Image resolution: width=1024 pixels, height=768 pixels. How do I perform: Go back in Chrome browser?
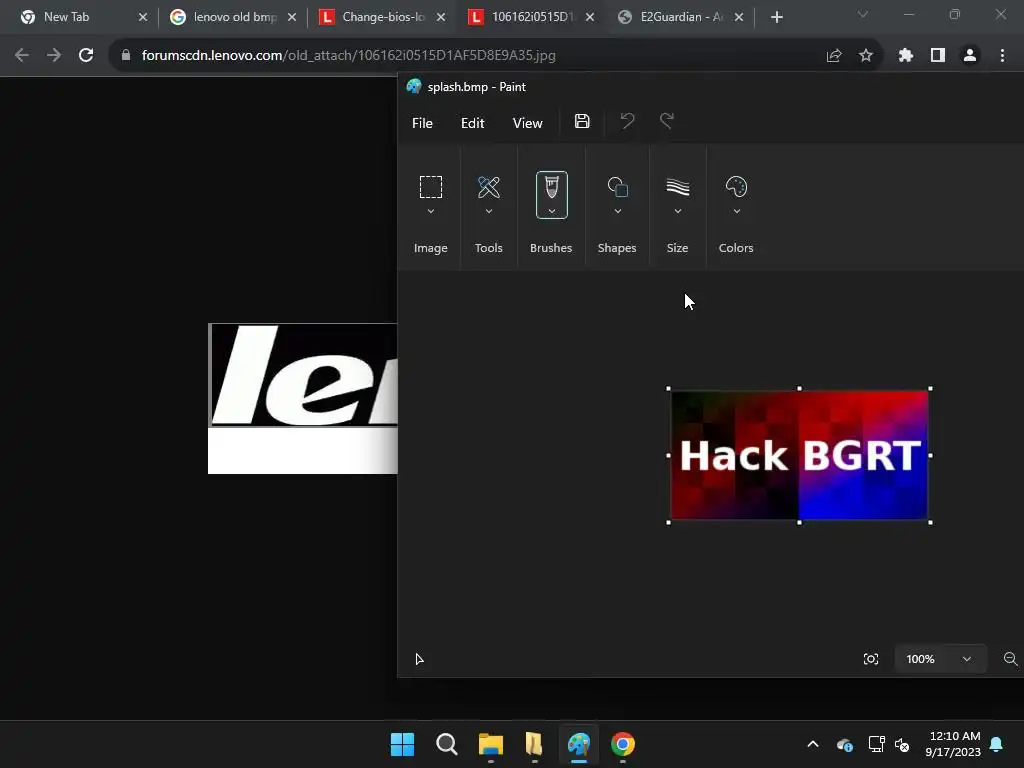point(22,56)
